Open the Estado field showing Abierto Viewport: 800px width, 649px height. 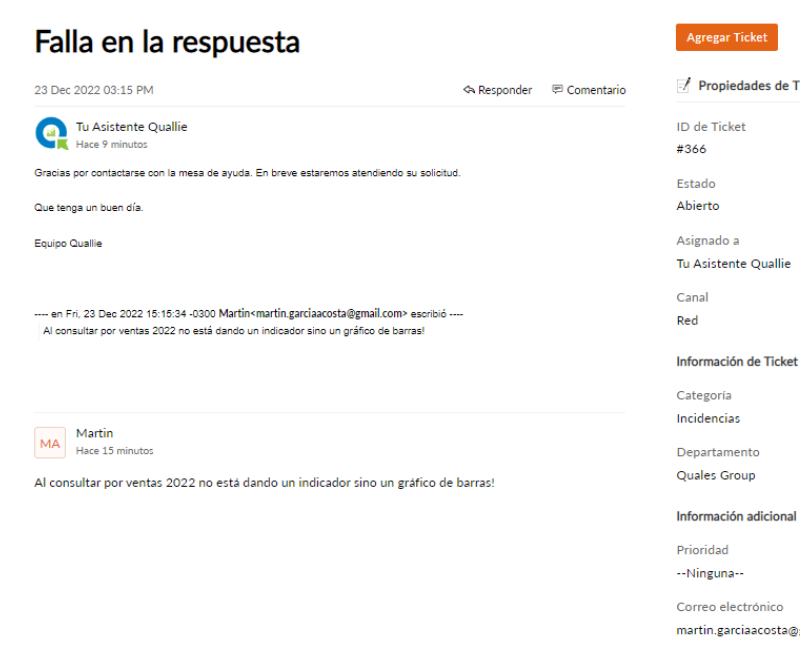click(697, 206)
